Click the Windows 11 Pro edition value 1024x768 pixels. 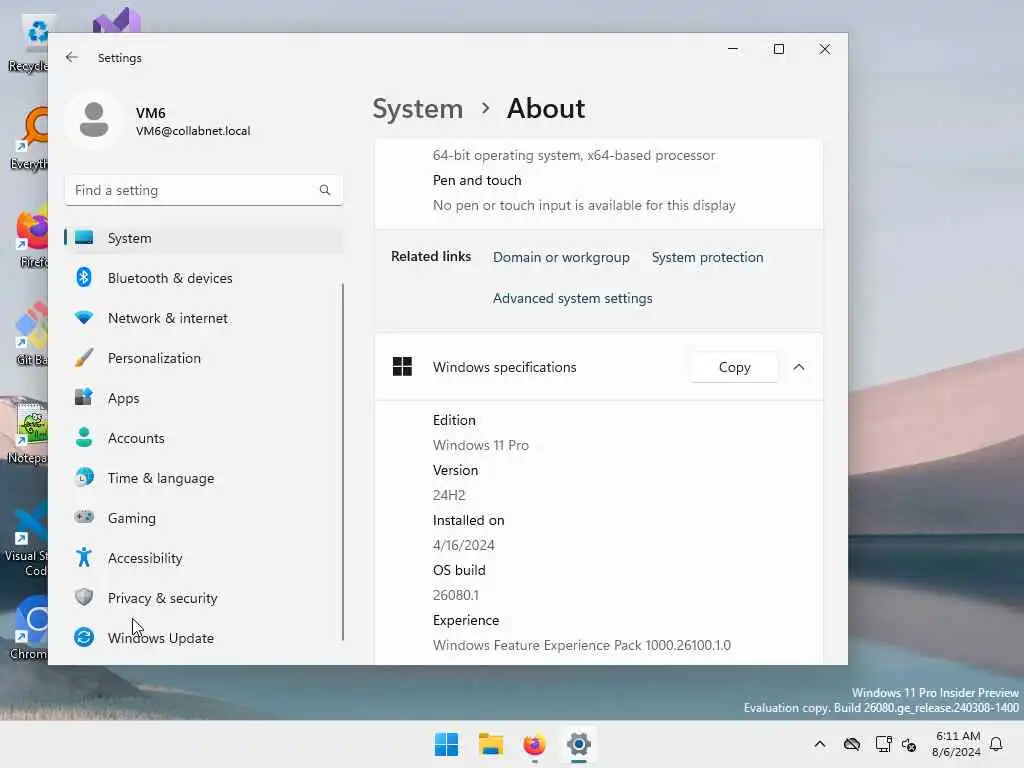pyautogui.click(x=481, y=445)
